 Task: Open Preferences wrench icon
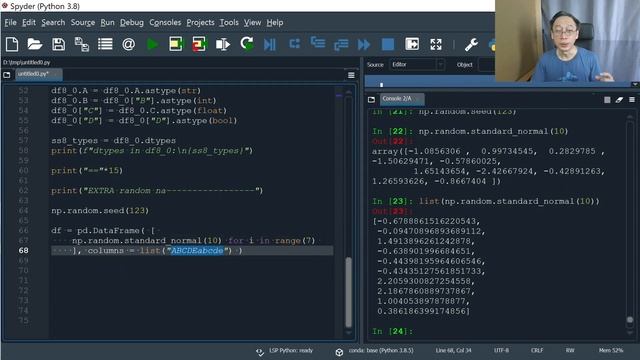[471, 44]
